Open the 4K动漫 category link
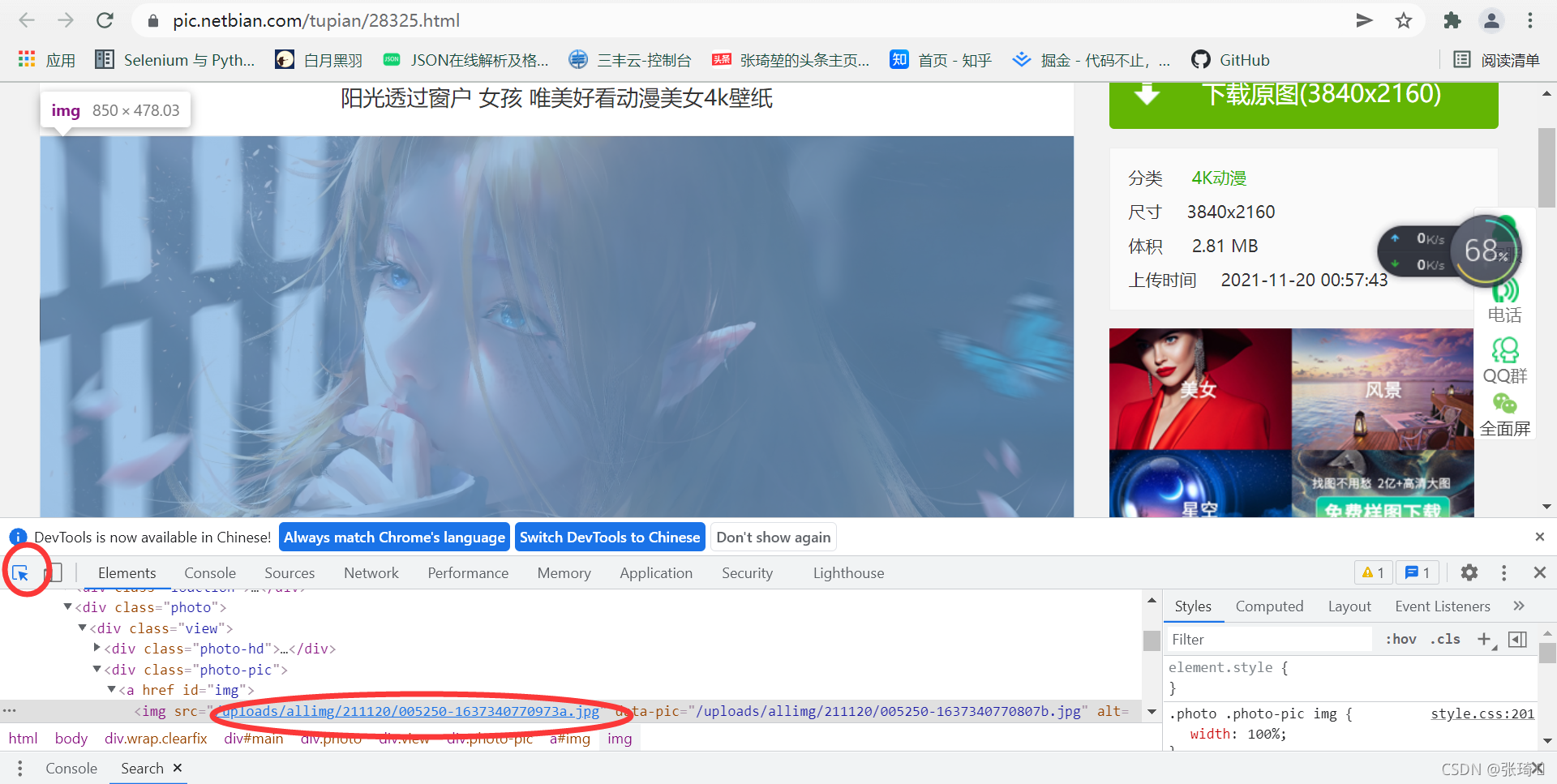The width and height of the screenshot is (1557, 784). [x=1219, y=178]
